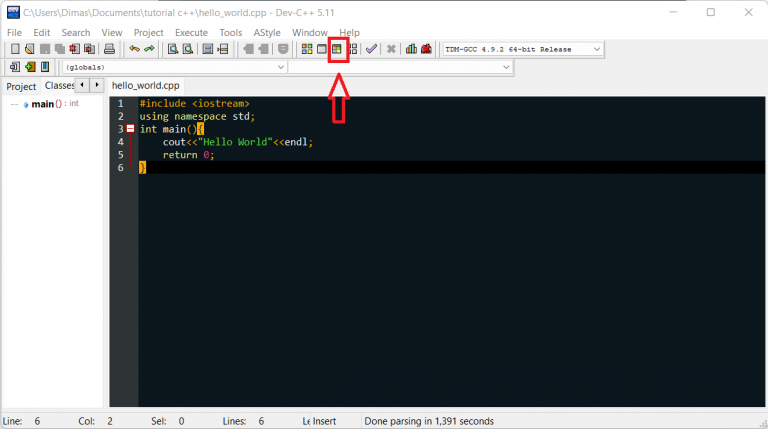Click line 1 #include <iostream> code
The image size is (768, 429).
pyautogui.click(x=194, y=103)
